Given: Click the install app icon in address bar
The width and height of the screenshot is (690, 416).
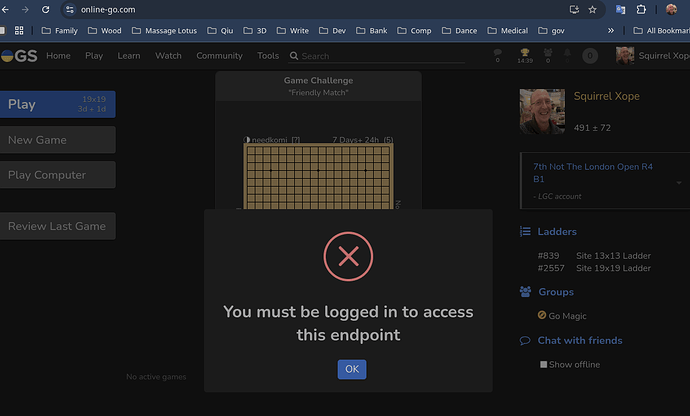Looking at the screenshot, I should pyautogui.click(x=574, y=9).
